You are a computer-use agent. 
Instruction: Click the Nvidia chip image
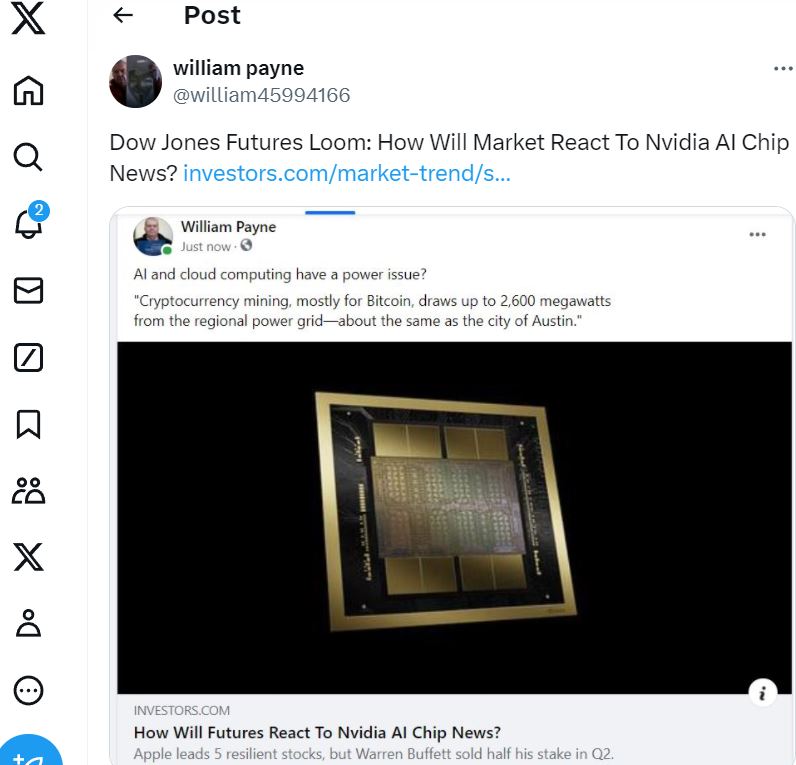click(x=454, y=517)
